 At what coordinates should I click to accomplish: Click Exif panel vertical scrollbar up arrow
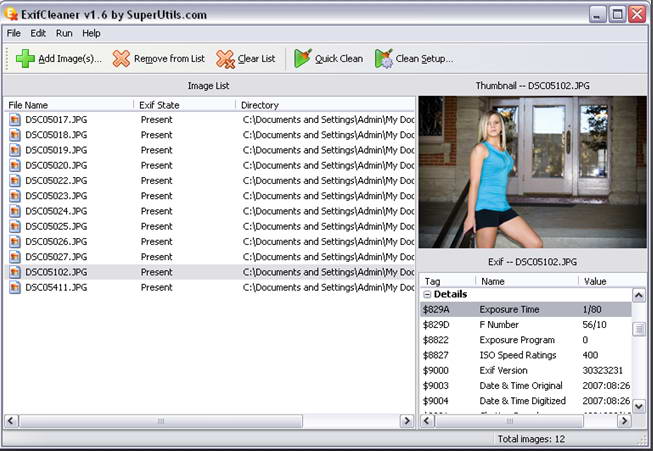coord(639,295)
